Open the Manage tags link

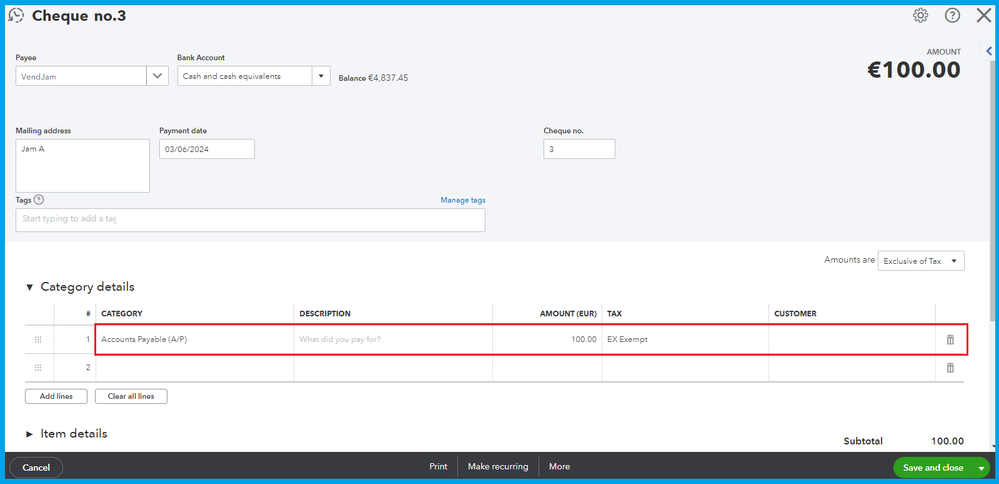pyautogui.click(x=463, y=200)
